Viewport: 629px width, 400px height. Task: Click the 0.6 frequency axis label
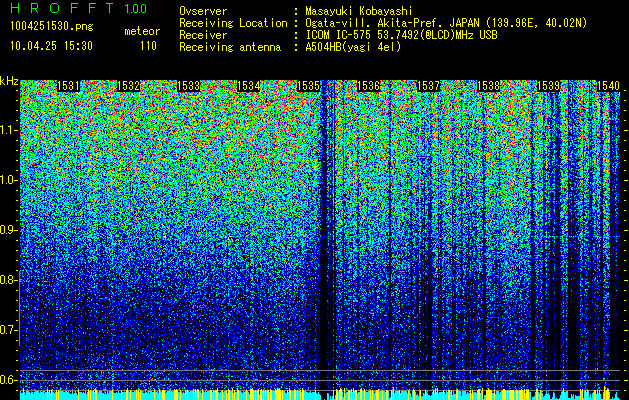pyautogui.click(x=9, y=380)
